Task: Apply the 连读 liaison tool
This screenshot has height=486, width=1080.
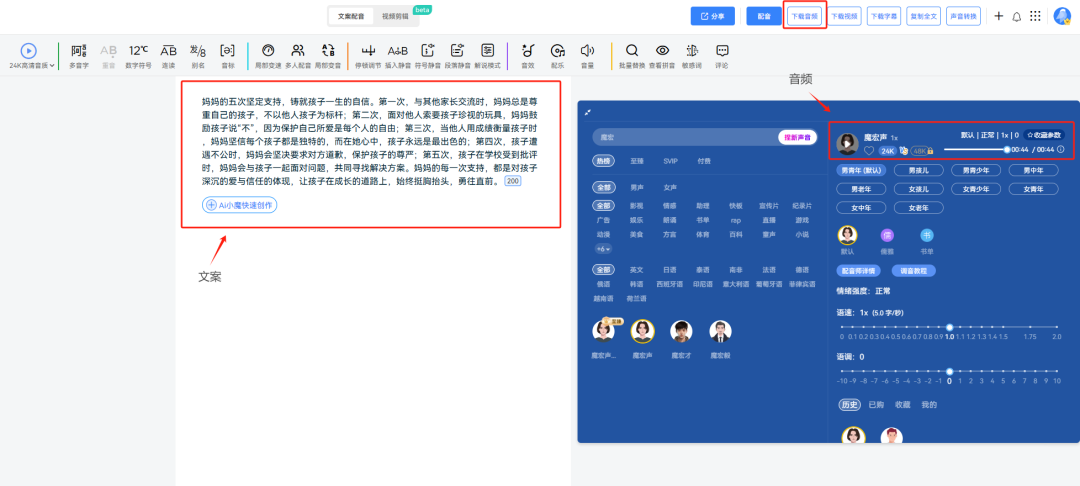Action: coord(169,56)
